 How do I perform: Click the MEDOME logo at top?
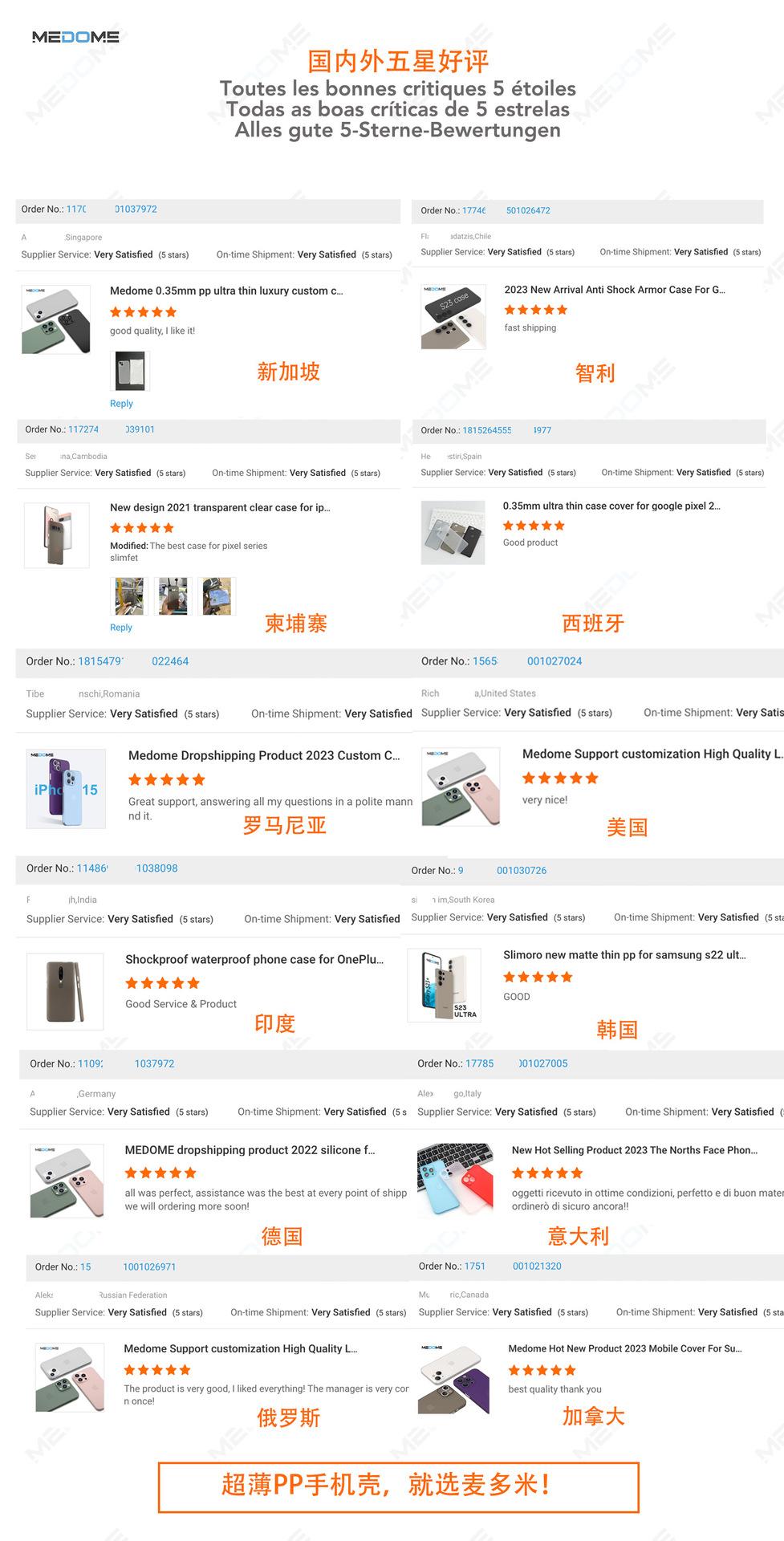point(75,37)
